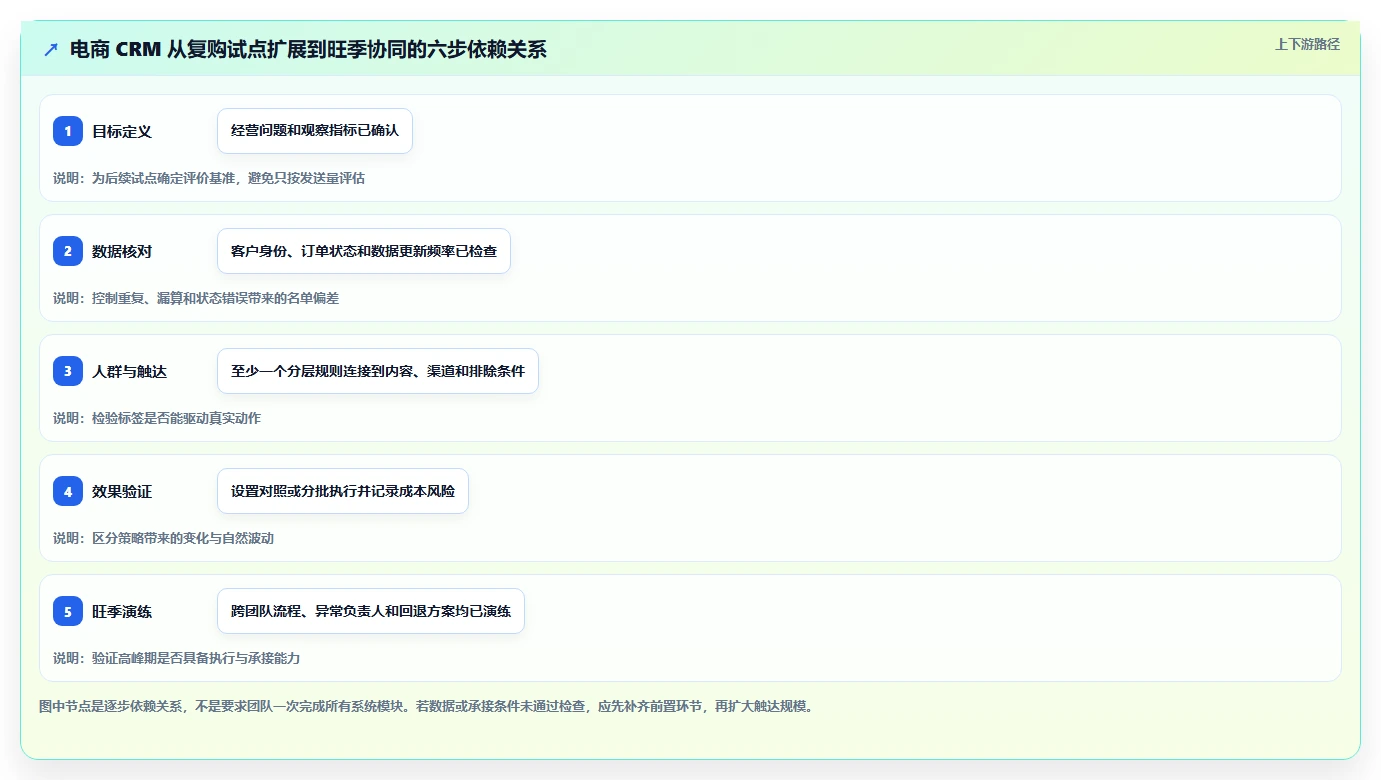The height and width of the screenshot is (780, 1381).
Task: Click the step number 2 badge
Action: (x=68, y=251)
